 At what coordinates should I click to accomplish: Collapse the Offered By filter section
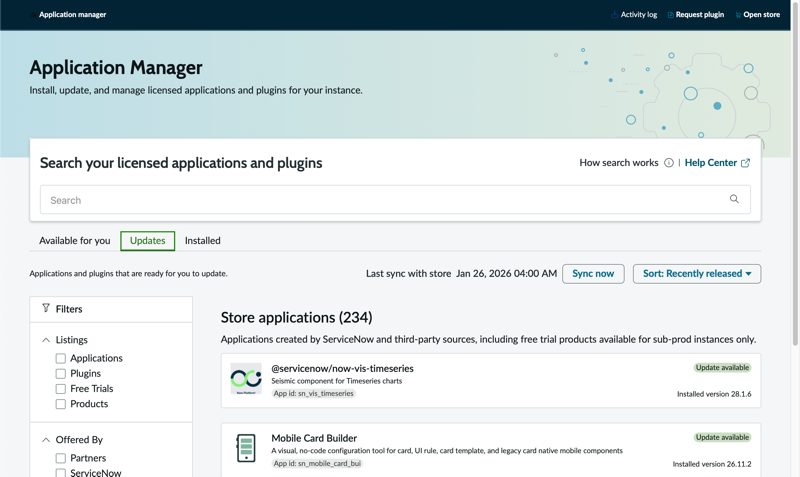[46, 440]
